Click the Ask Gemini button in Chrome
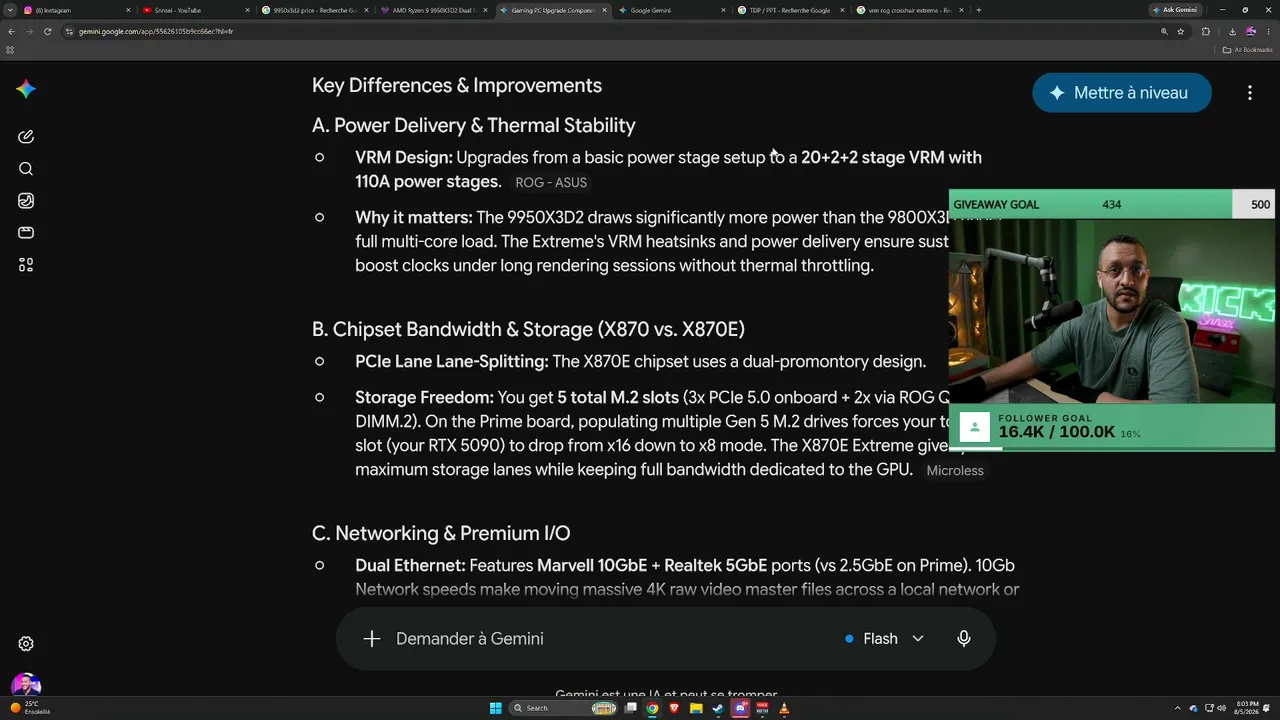Viewport: 1280px width, 720px height. click(x=1175, y=10)
